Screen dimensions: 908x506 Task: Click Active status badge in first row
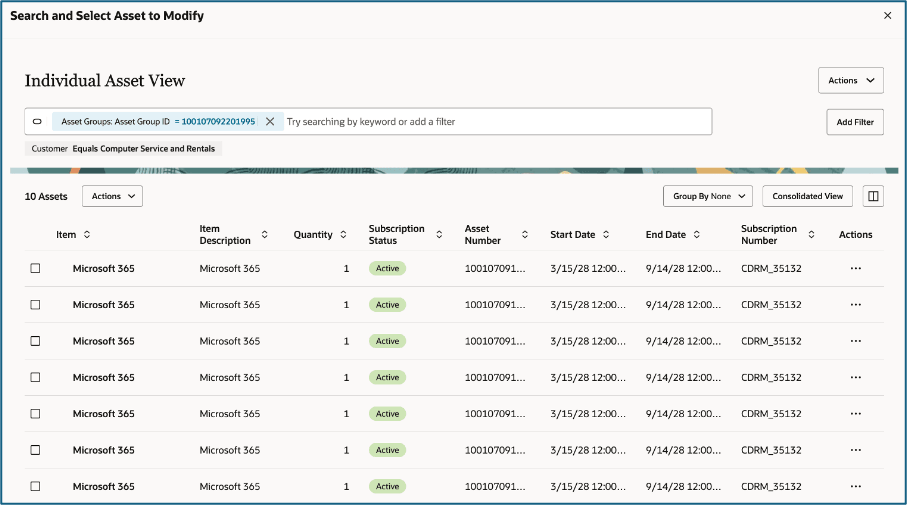(x=387, y=269)
